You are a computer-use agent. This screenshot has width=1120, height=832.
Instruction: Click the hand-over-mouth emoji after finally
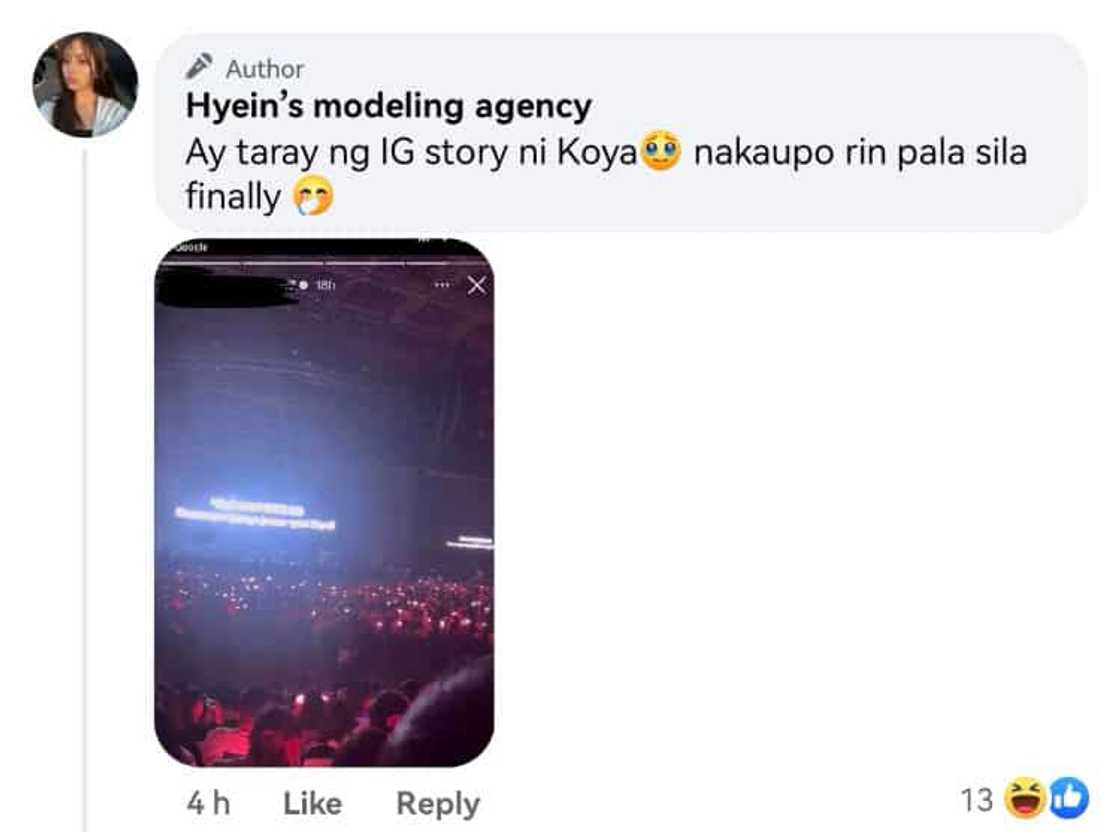(314, 196)
